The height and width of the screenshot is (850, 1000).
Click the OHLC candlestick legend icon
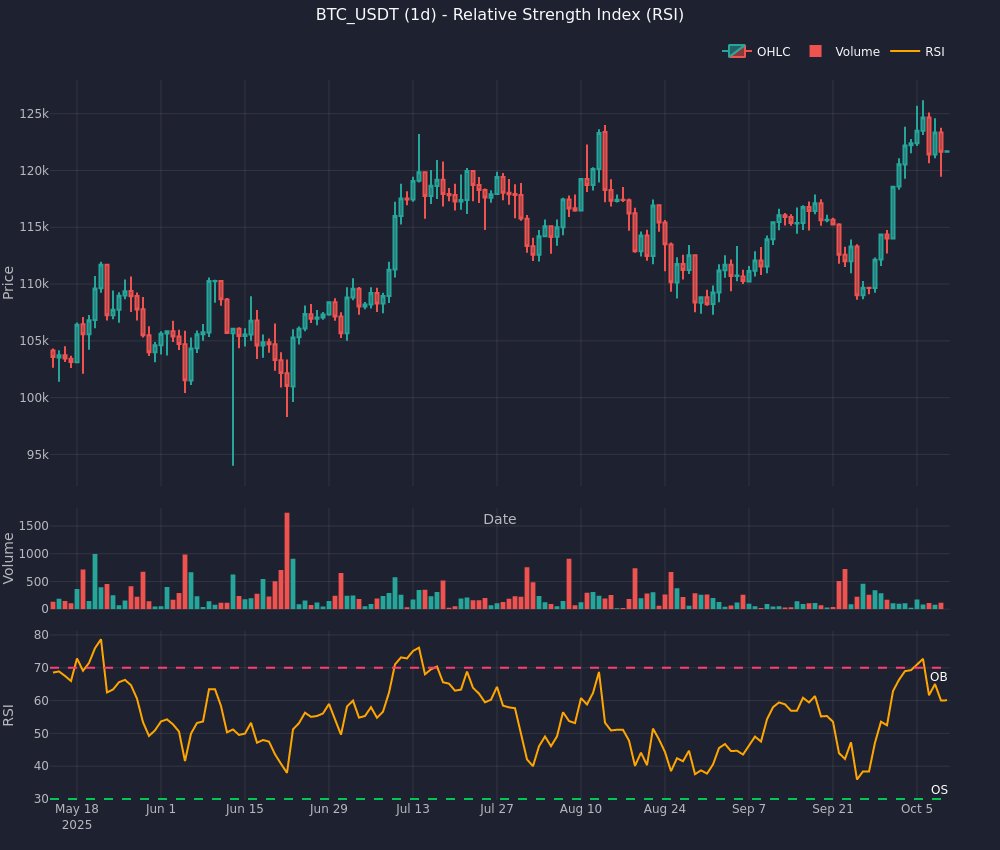click(737, 52)
